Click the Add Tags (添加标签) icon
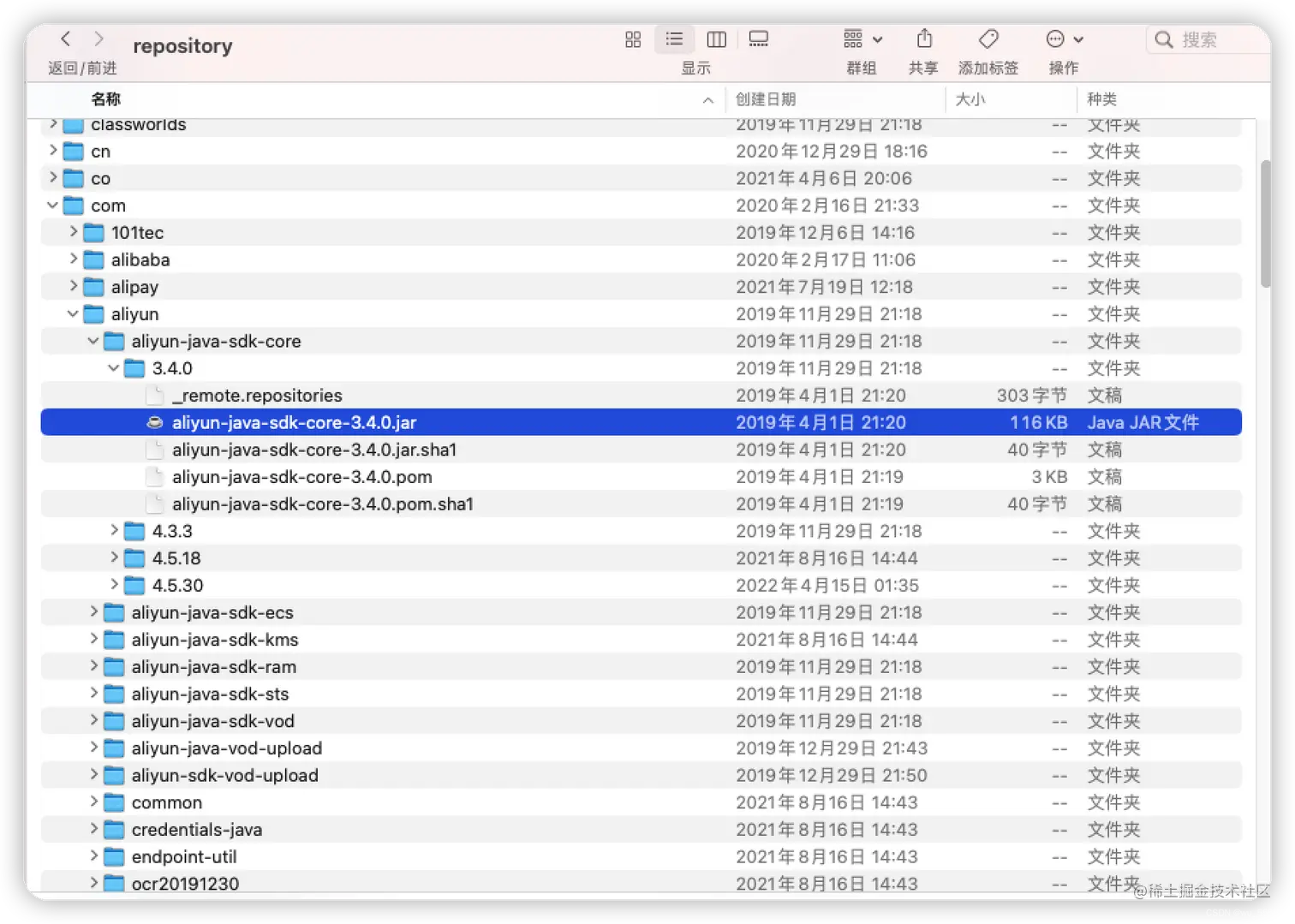1295x924 pixels. 988,39
